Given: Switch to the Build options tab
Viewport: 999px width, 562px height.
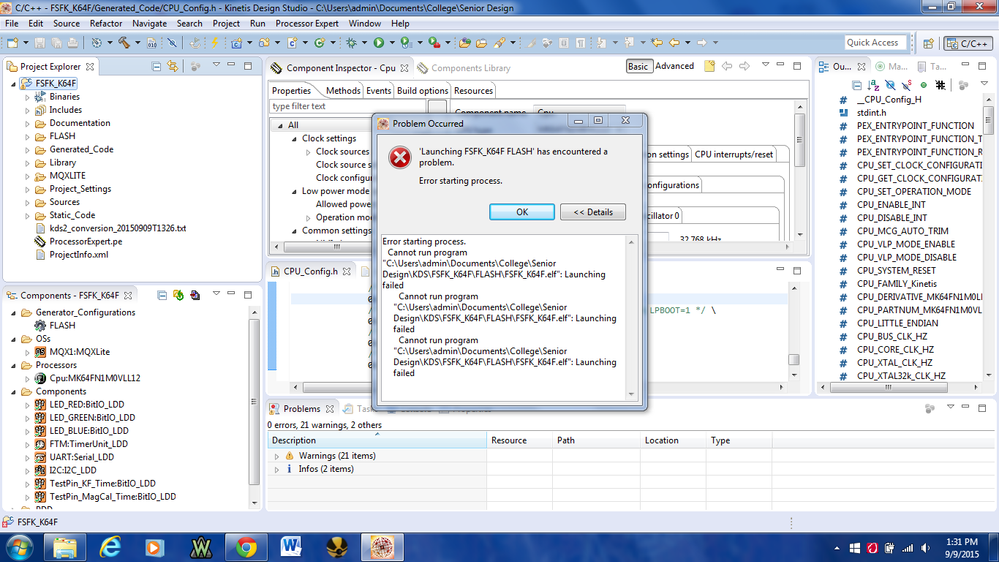Looking at the screenshot, I should [422, 90].
